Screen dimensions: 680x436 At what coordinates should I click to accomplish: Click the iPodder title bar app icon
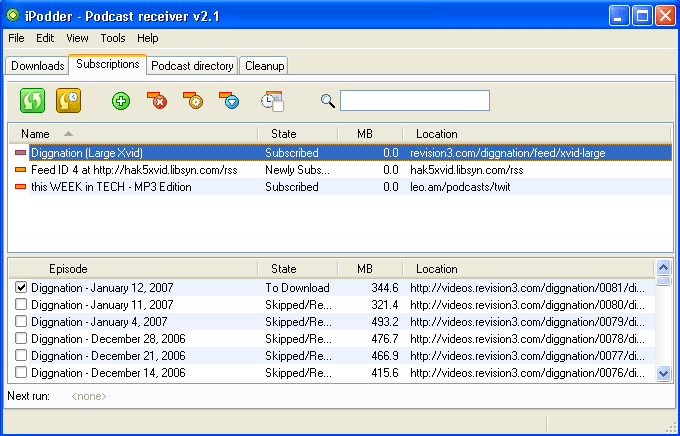[13, 16]
